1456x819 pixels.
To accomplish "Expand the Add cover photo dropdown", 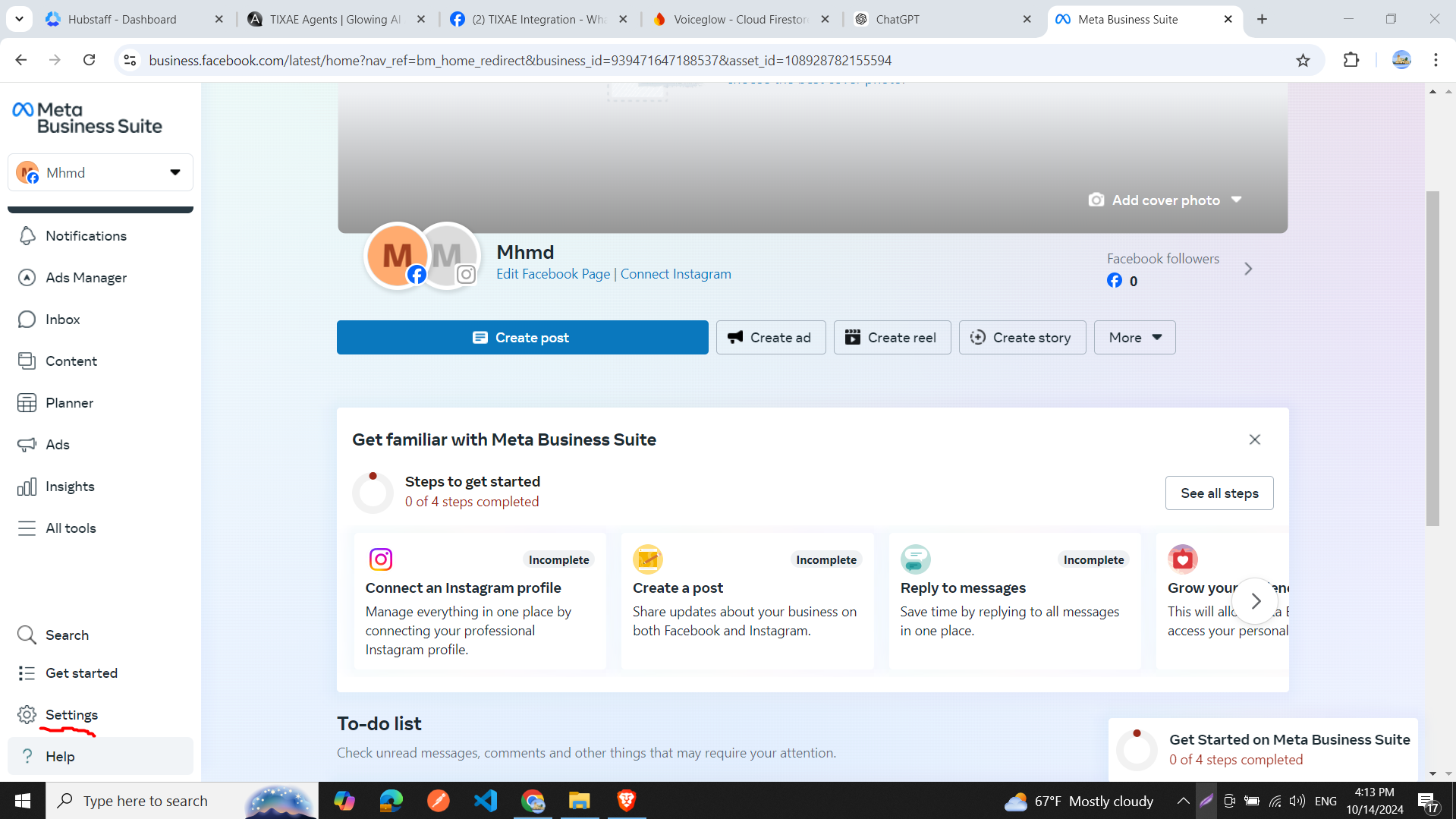I will (1237, 200).
